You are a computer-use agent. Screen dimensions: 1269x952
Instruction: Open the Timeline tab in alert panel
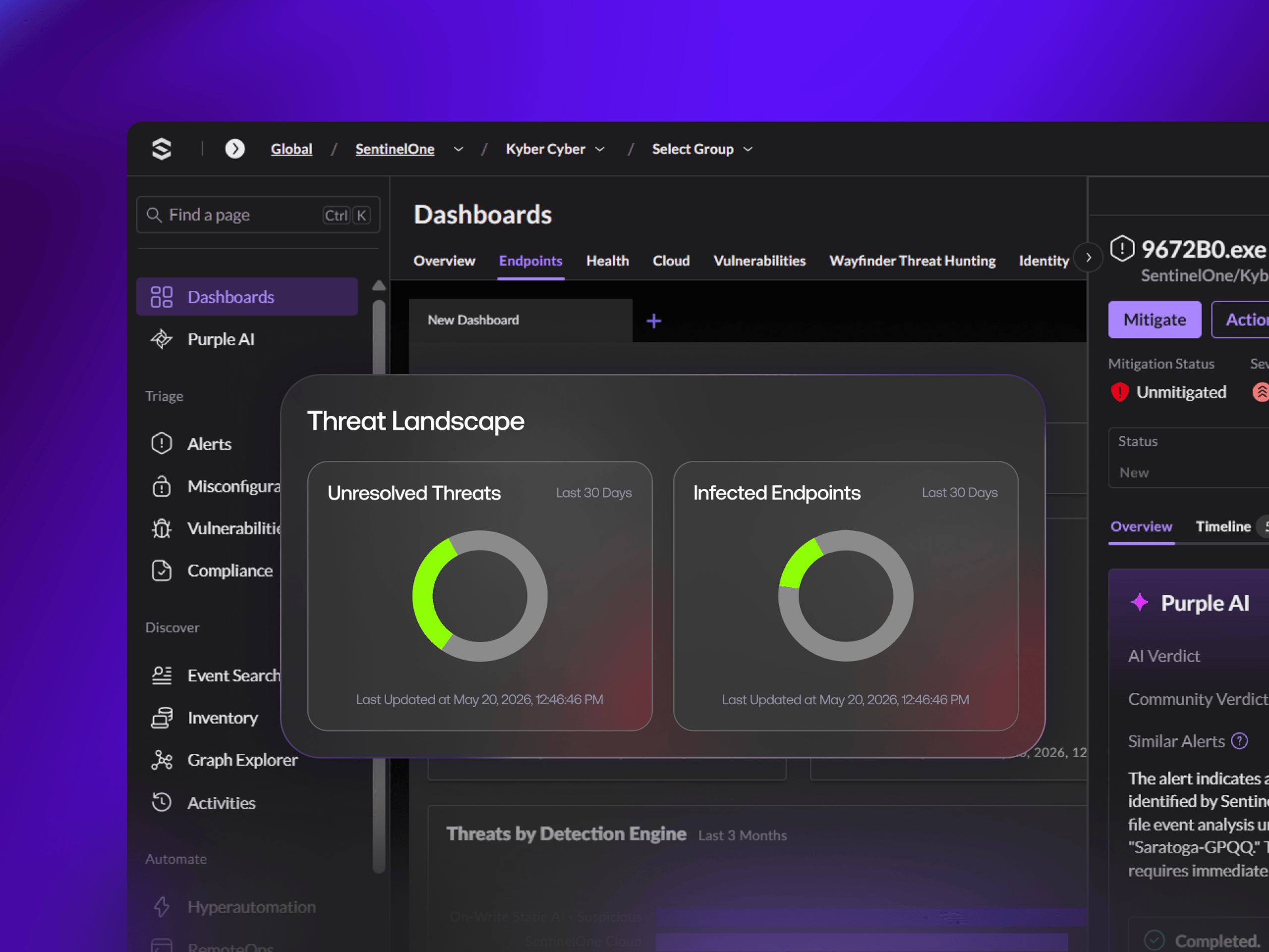point(1223,526)
